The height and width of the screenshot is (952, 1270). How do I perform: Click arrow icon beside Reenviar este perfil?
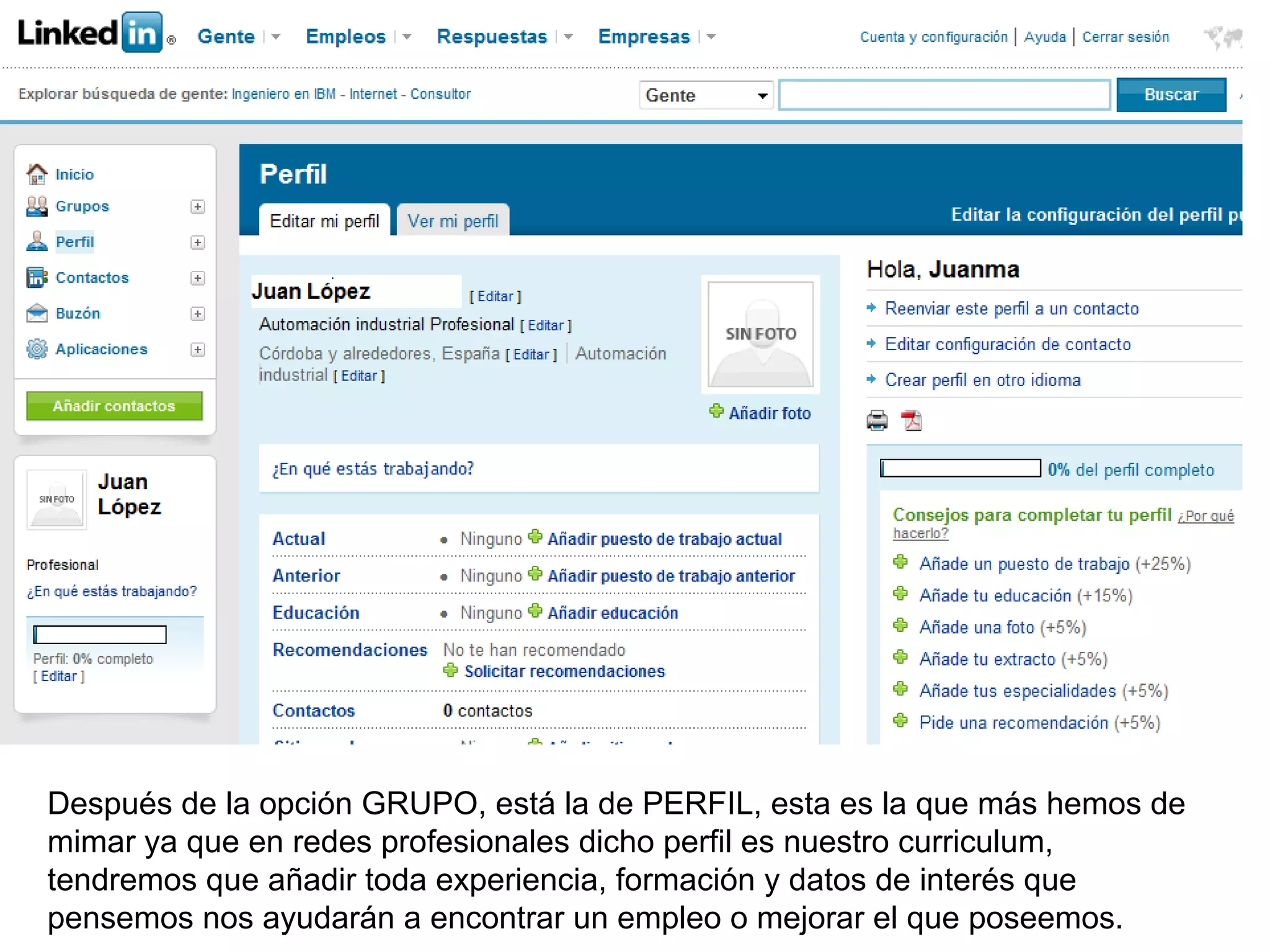(x=872, y=307)
